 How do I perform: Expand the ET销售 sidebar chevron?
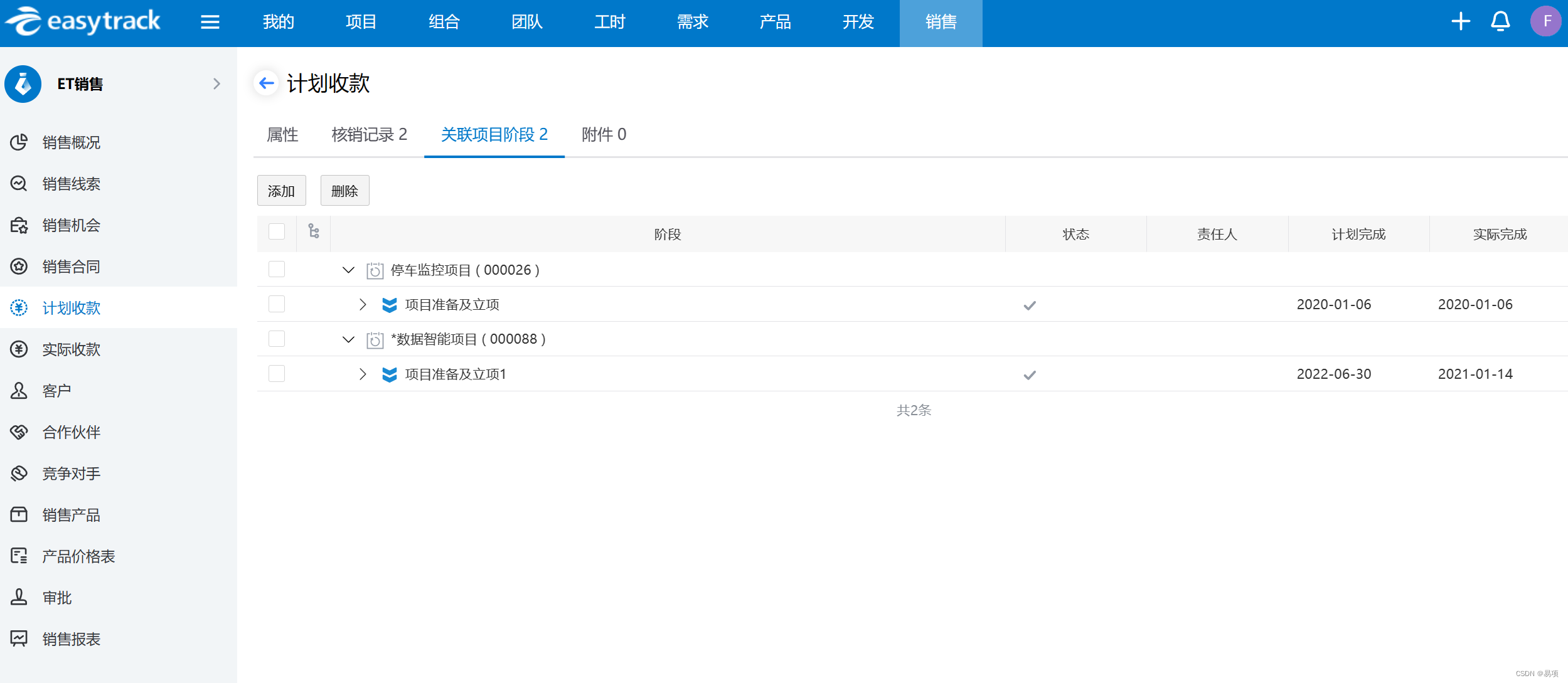pos(216,84)
